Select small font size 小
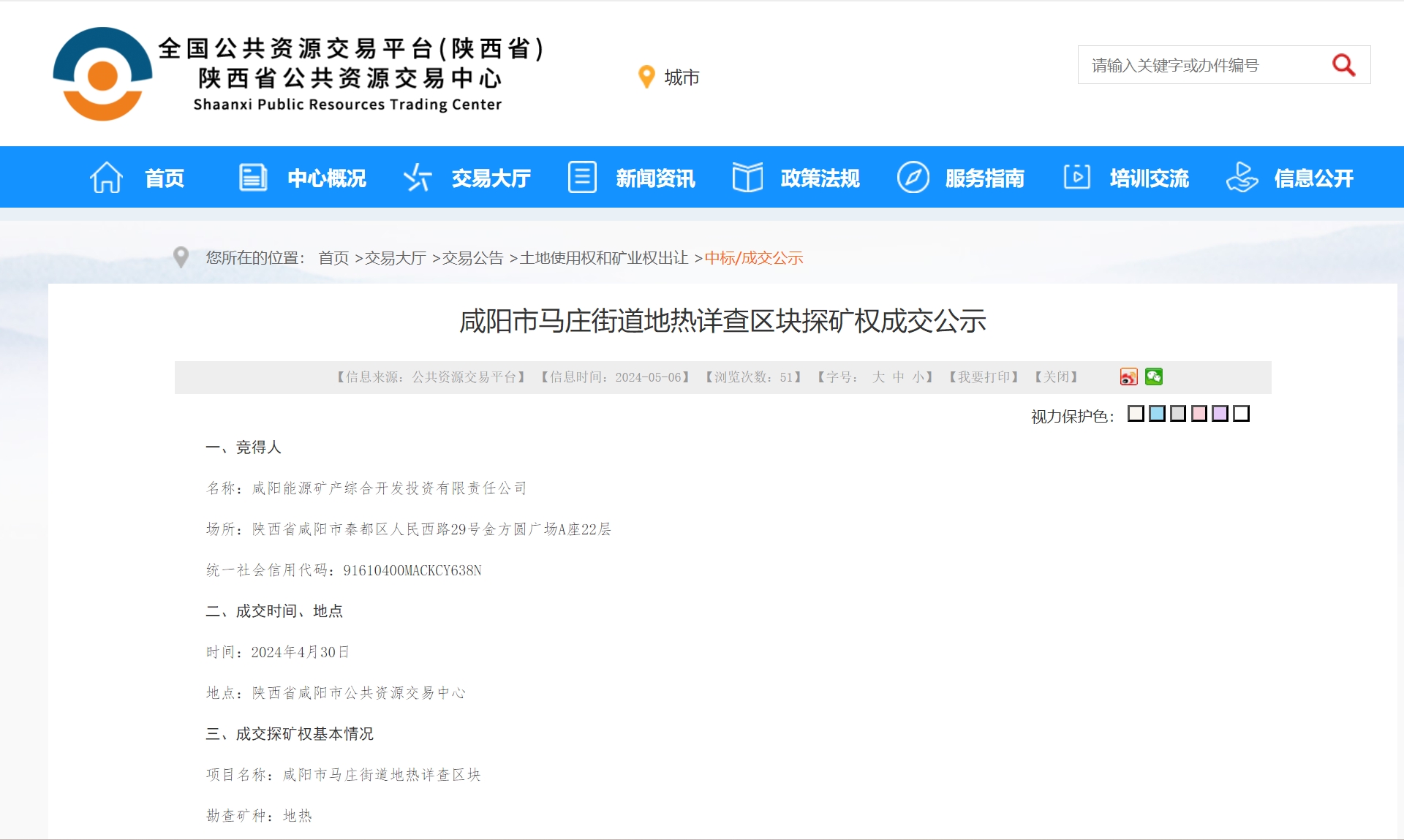Viewport: 1404px width, 840px height. click(918, 377)
